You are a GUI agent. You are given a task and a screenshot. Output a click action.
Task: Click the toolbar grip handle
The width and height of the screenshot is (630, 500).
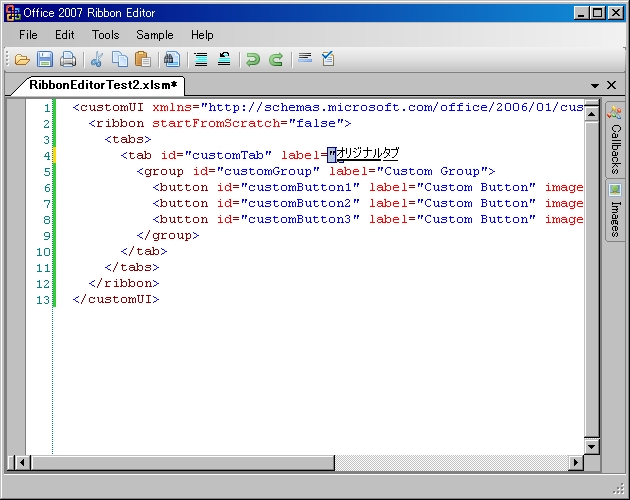8,60
